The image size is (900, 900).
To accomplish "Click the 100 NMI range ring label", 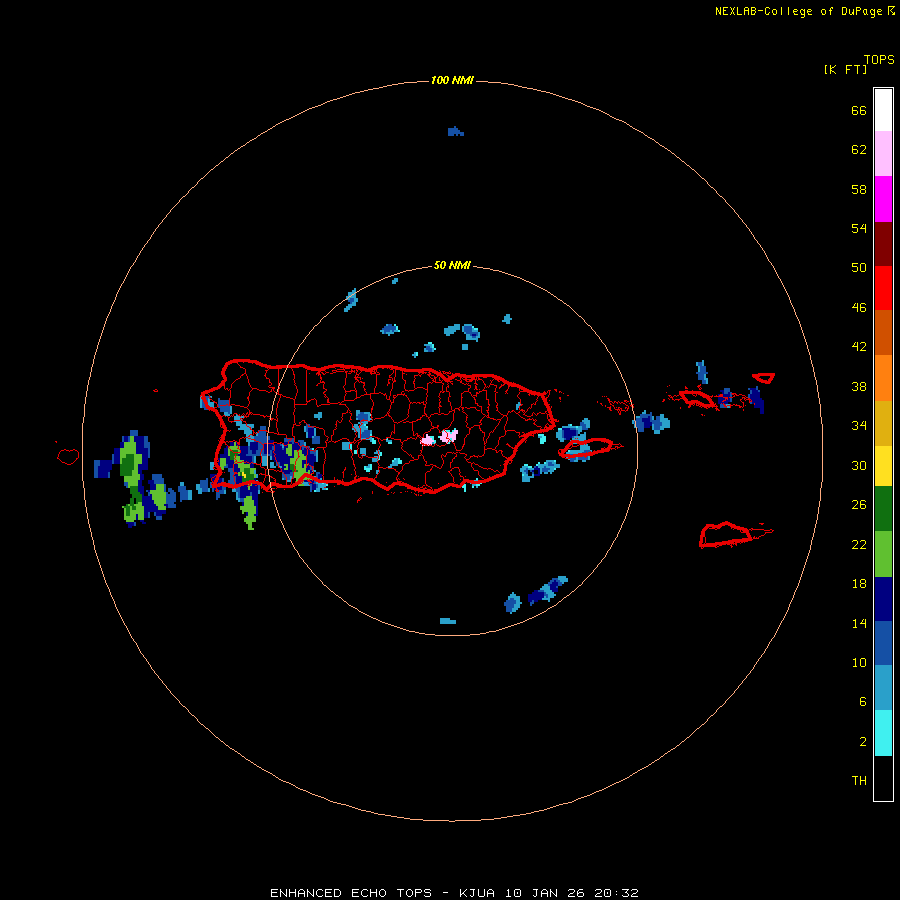I will pos(452,80).
